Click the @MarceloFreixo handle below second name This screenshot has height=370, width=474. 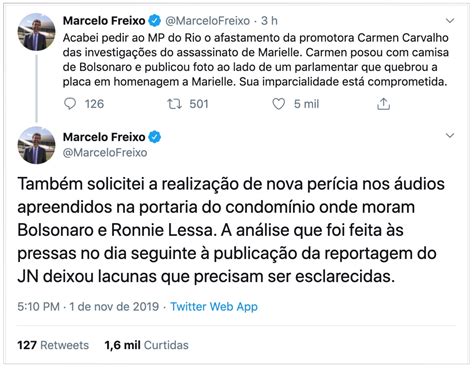tap(105, 152)
